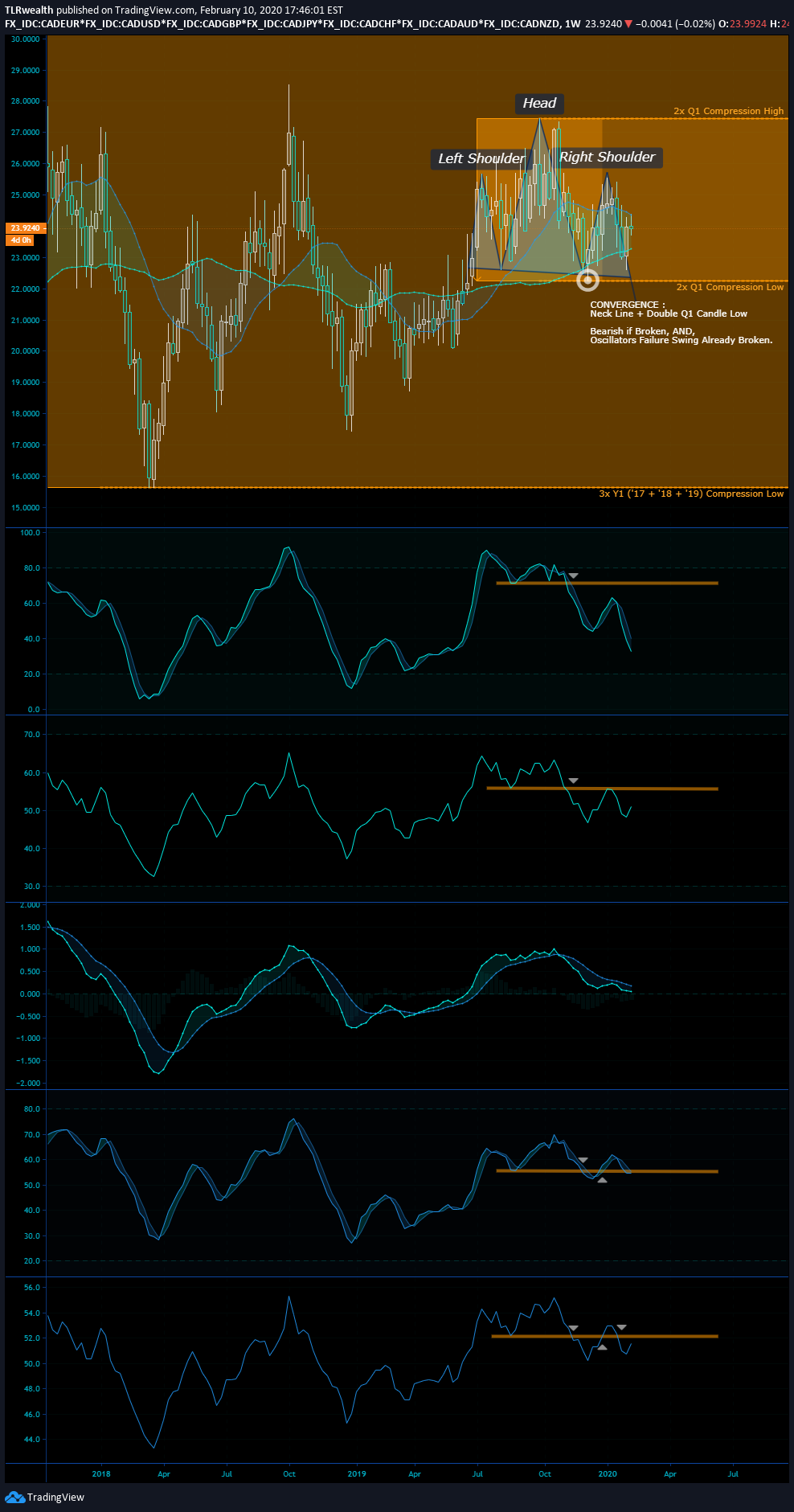Image resolution: width=794 pixels, height=1512 pixels.
Task: Click the 3x Y1 Compression Low label
Action: [691, 494]
